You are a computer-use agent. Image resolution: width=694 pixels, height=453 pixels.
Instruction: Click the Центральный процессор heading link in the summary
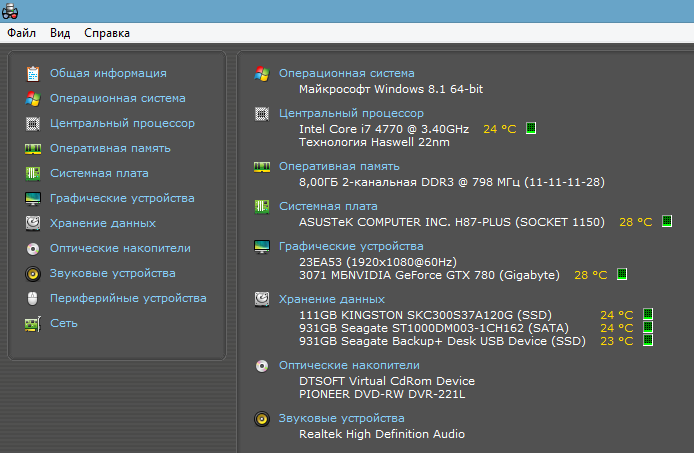tap(337, 113)
